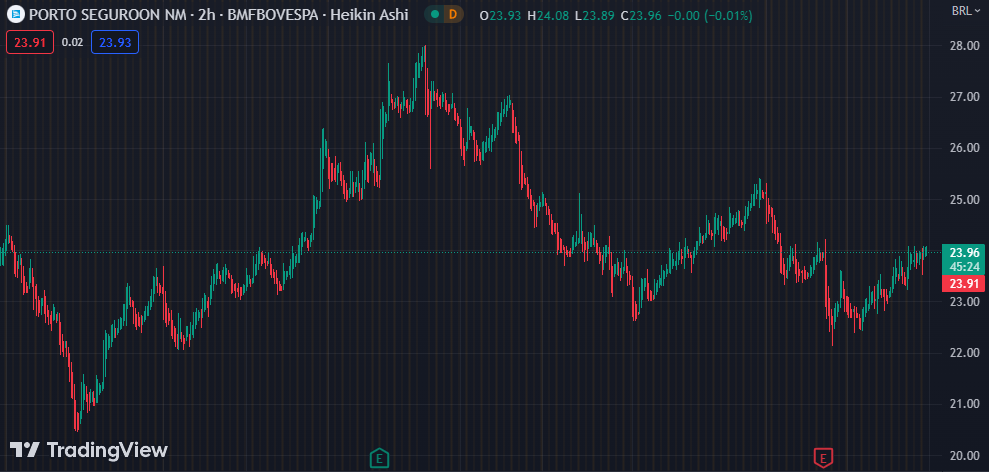Click the 45:24 bar countdown timer
The width and height of the screenshot is (989, 472).
click(x=963, y=267)
